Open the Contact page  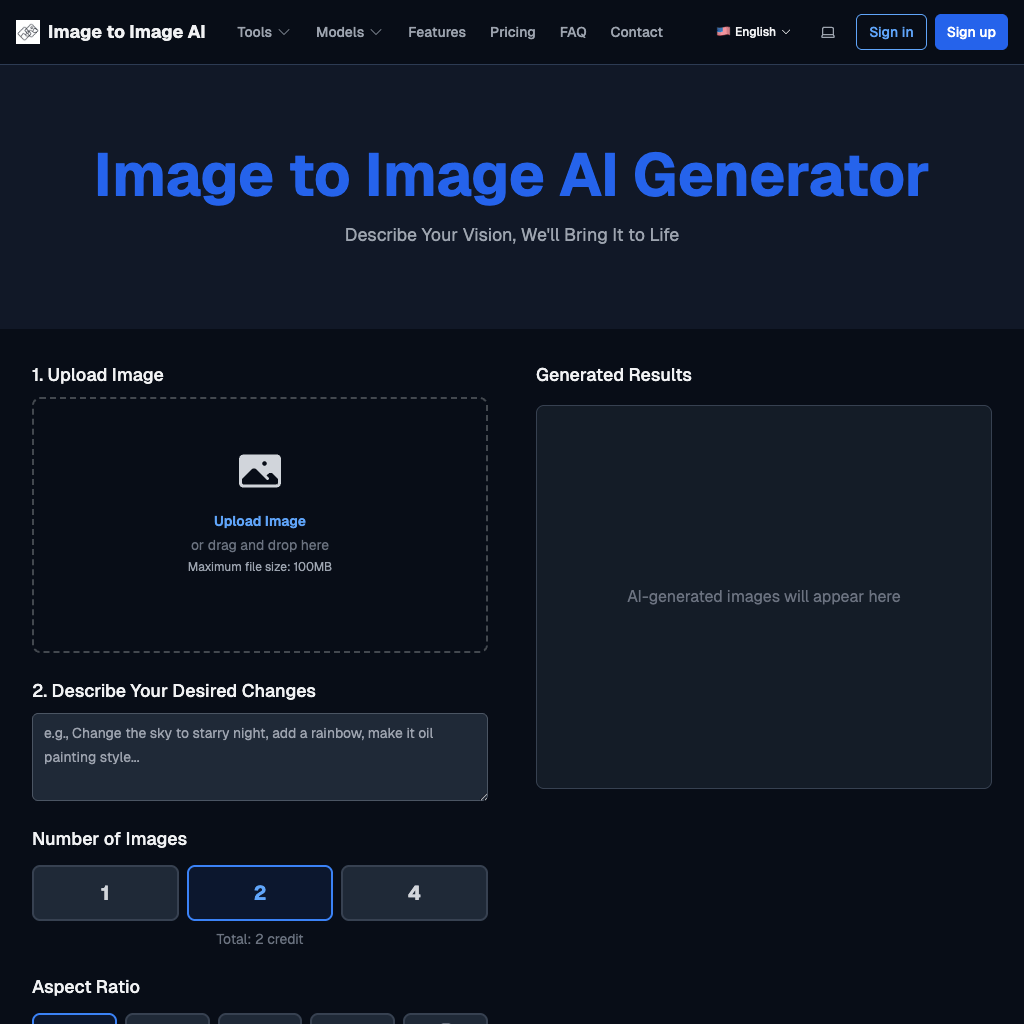[x=636, y=32]
